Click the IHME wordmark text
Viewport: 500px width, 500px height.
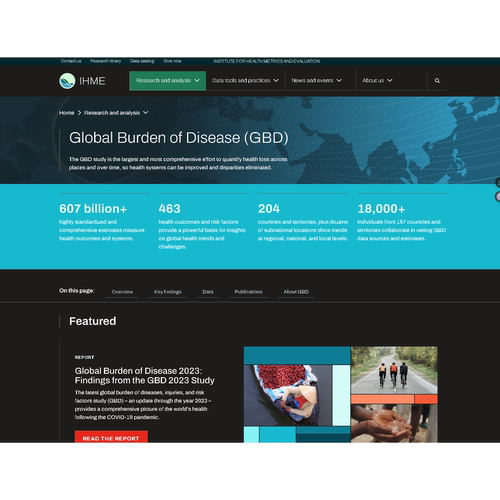pos(92,81)
